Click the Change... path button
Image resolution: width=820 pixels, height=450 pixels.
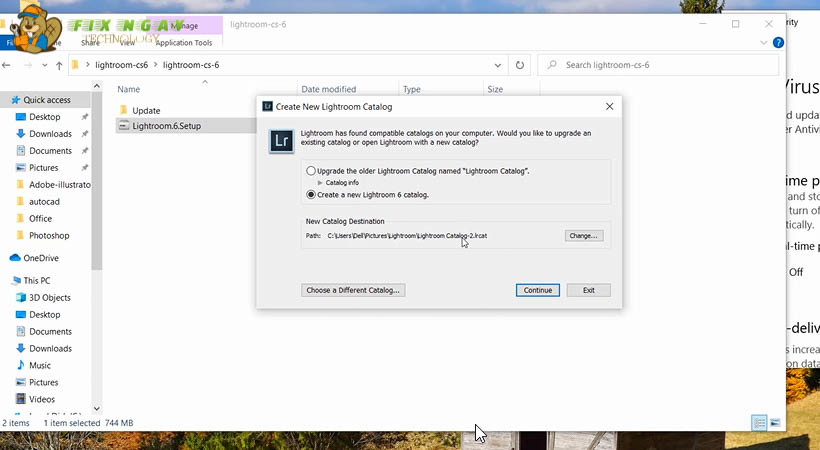click(583, 236)
